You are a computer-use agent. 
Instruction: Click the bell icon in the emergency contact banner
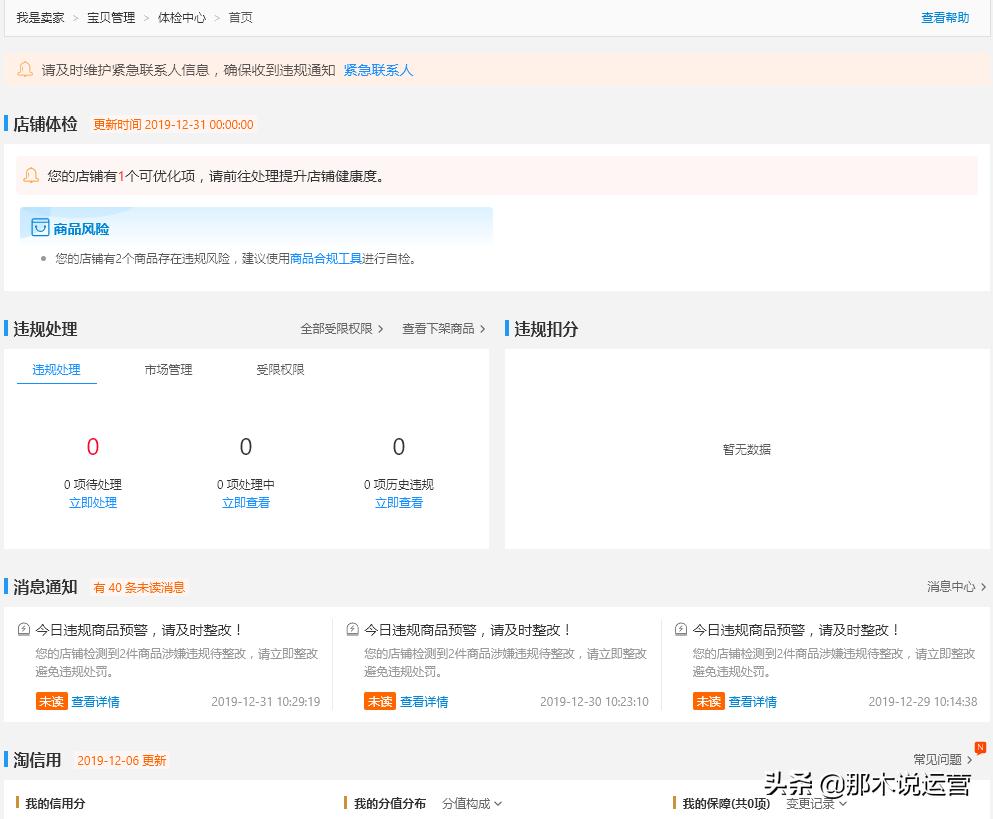click(26, 68)
